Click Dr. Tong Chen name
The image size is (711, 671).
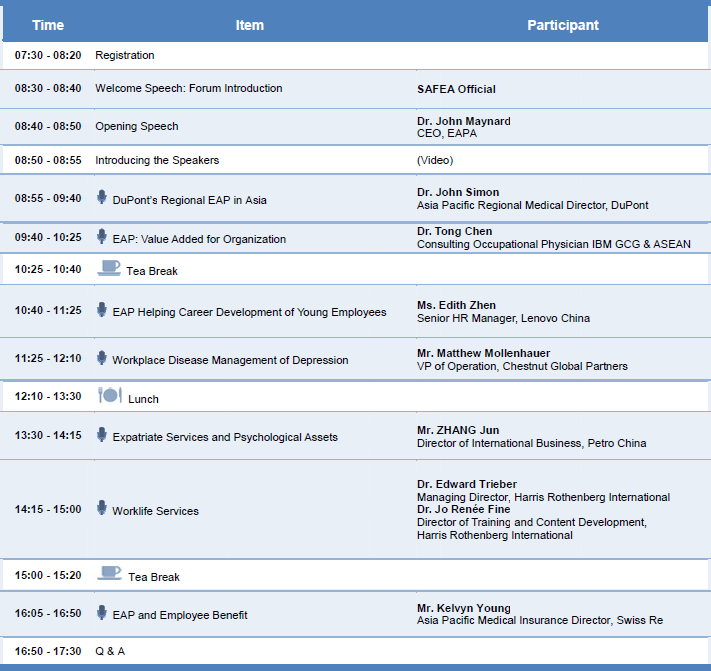(454, 231)
